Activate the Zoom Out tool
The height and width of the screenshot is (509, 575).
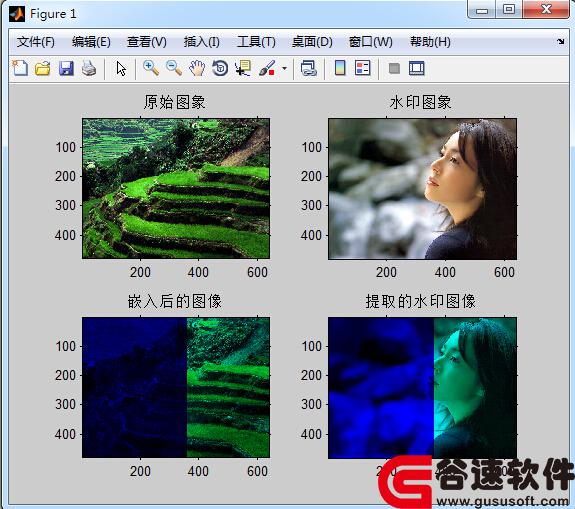(x=174, y=69)
